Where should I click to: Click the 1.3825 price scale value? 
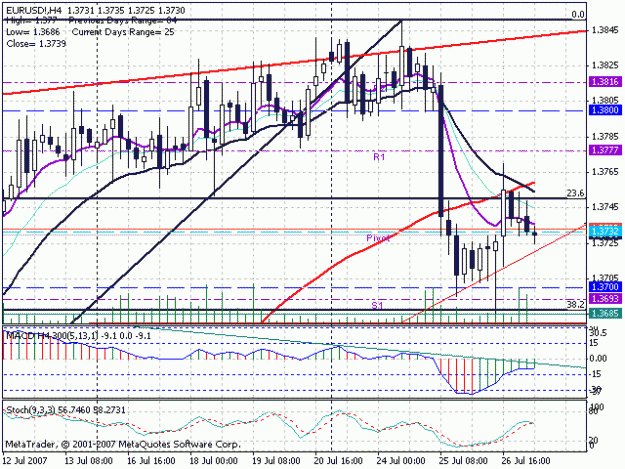point(605,65)
